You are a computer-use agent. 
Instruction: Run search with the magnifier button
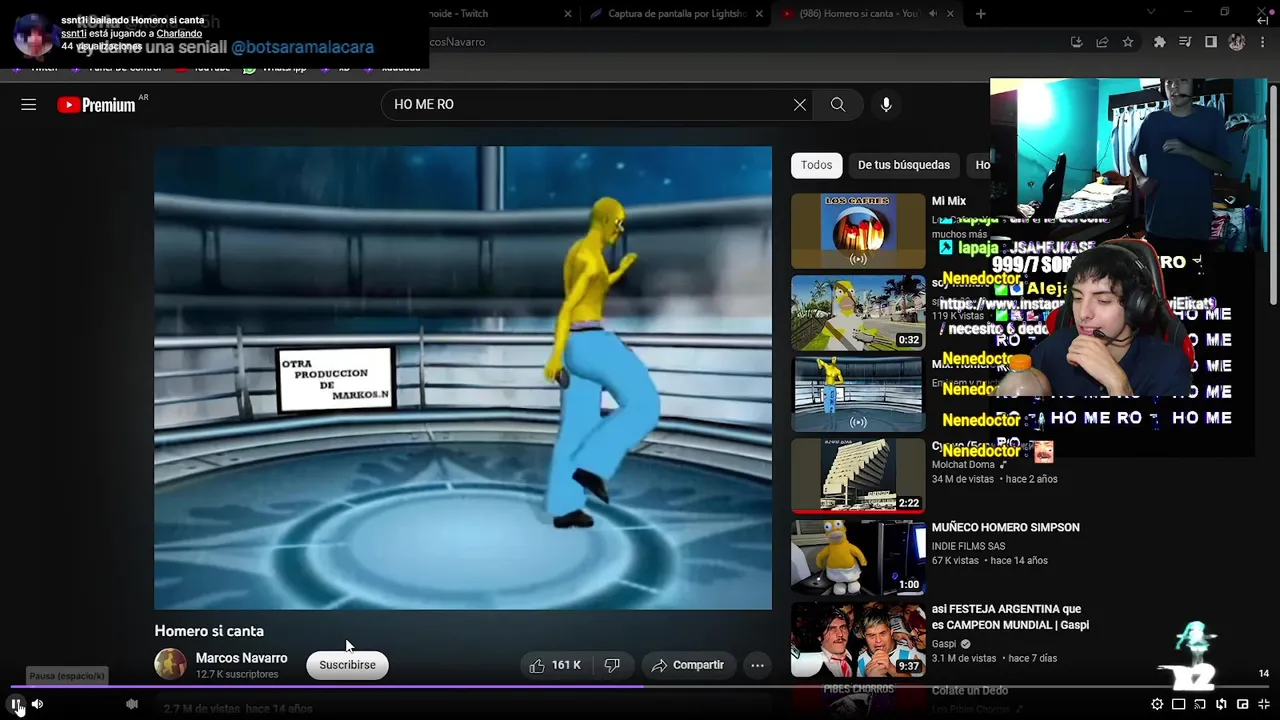pos(838,104)
